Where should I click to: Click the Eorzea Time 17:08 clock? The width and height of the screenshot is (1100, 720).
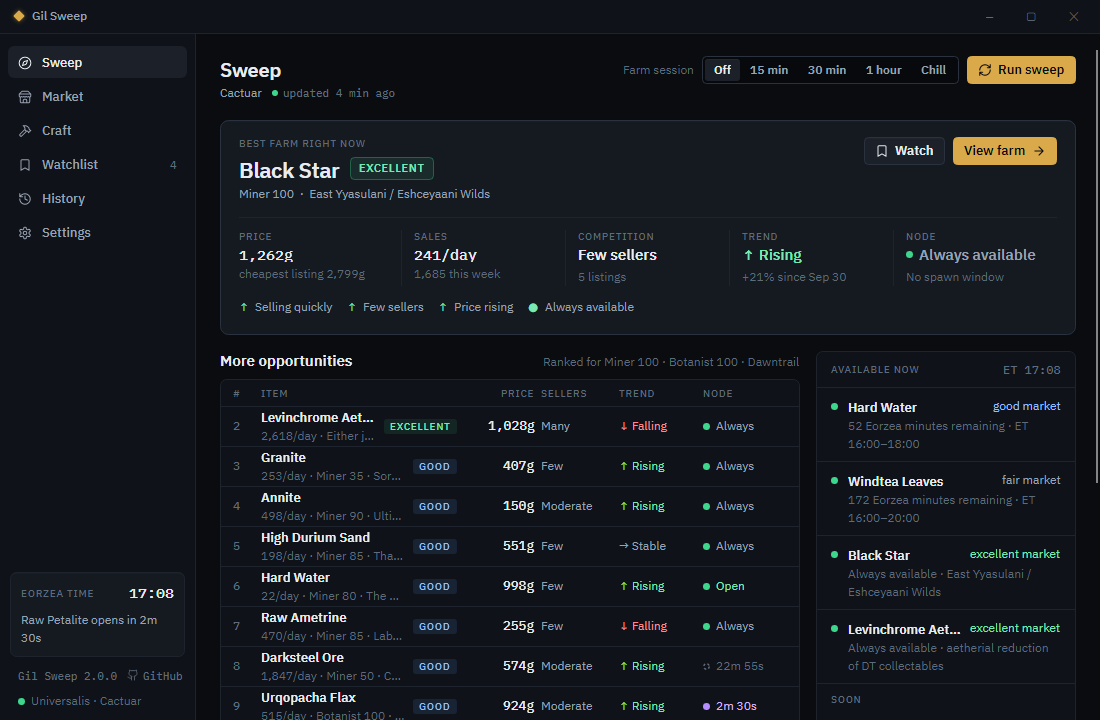tap(151, 594)
